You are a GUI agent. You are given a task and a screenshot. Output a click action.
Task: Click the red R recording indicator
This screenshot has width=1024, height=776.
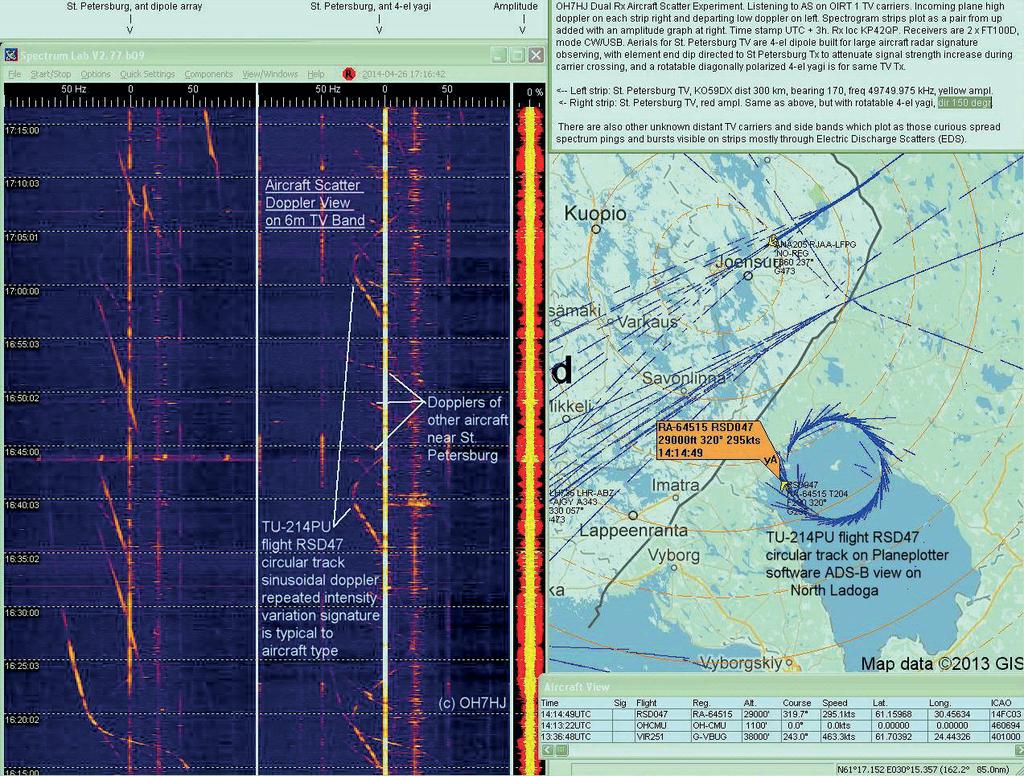(349, 74)
